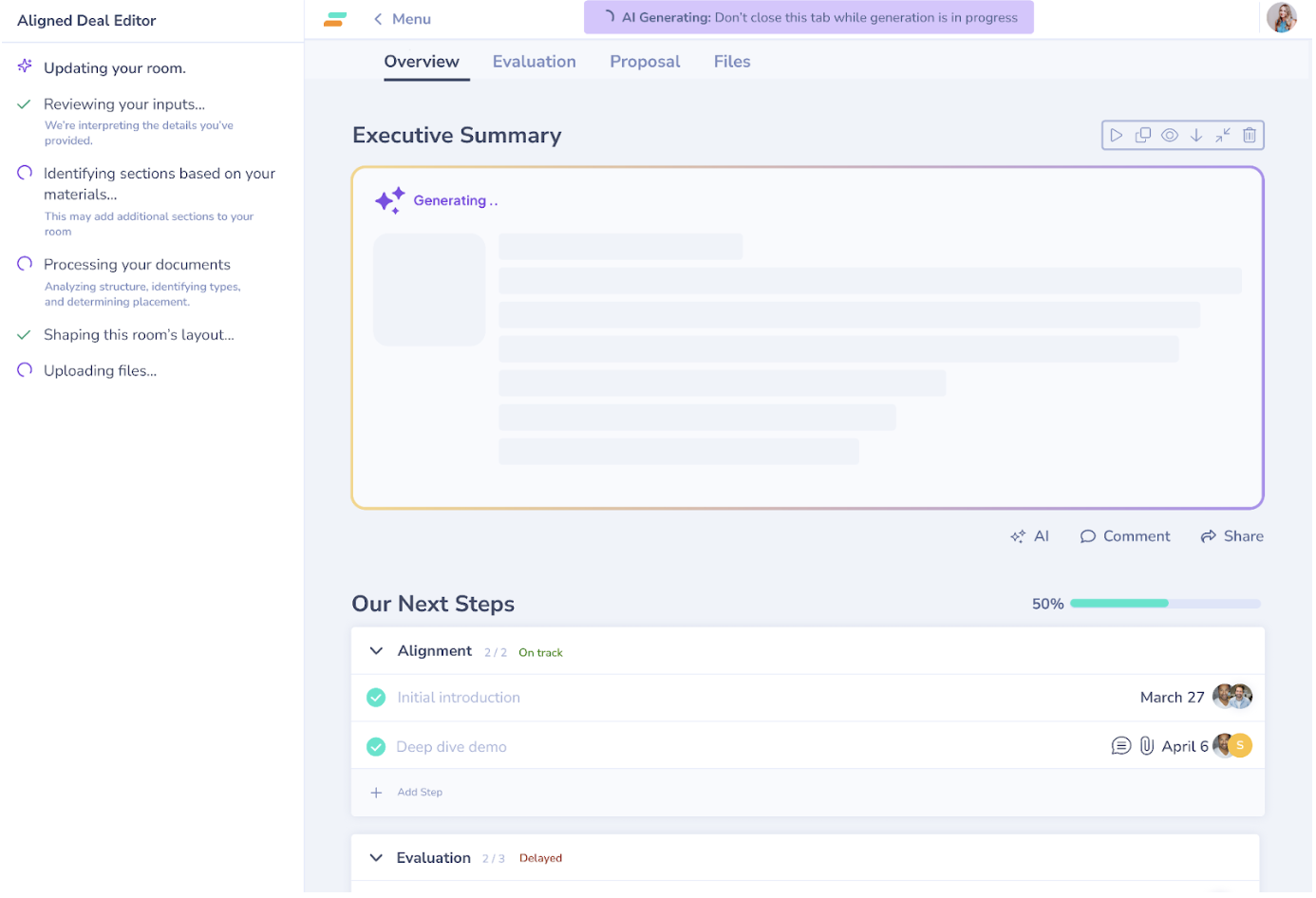This screenshot has width=1316, height=898.
Task: Click the play icon in Executive Summary toolbar
Action: [1117, 136]
